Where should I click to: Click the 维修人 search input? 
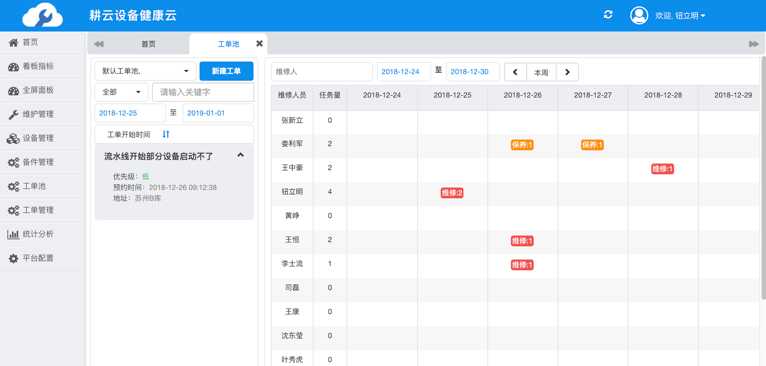pyautogui.click(x=322, y=72)
